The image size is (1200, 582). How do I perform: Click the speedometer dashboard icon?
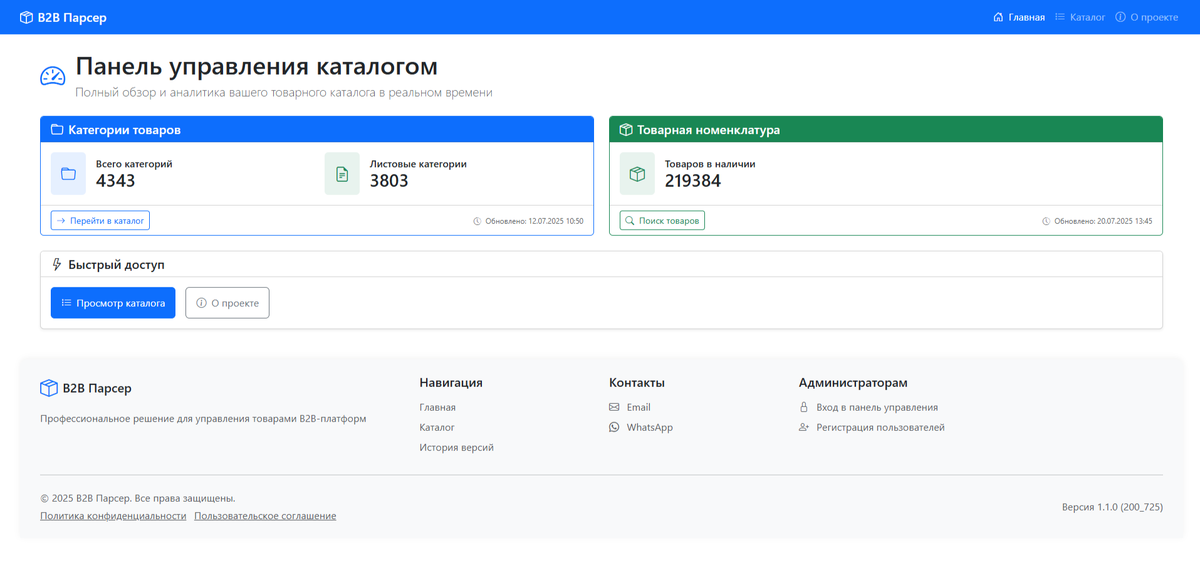(x=51, y=74)
